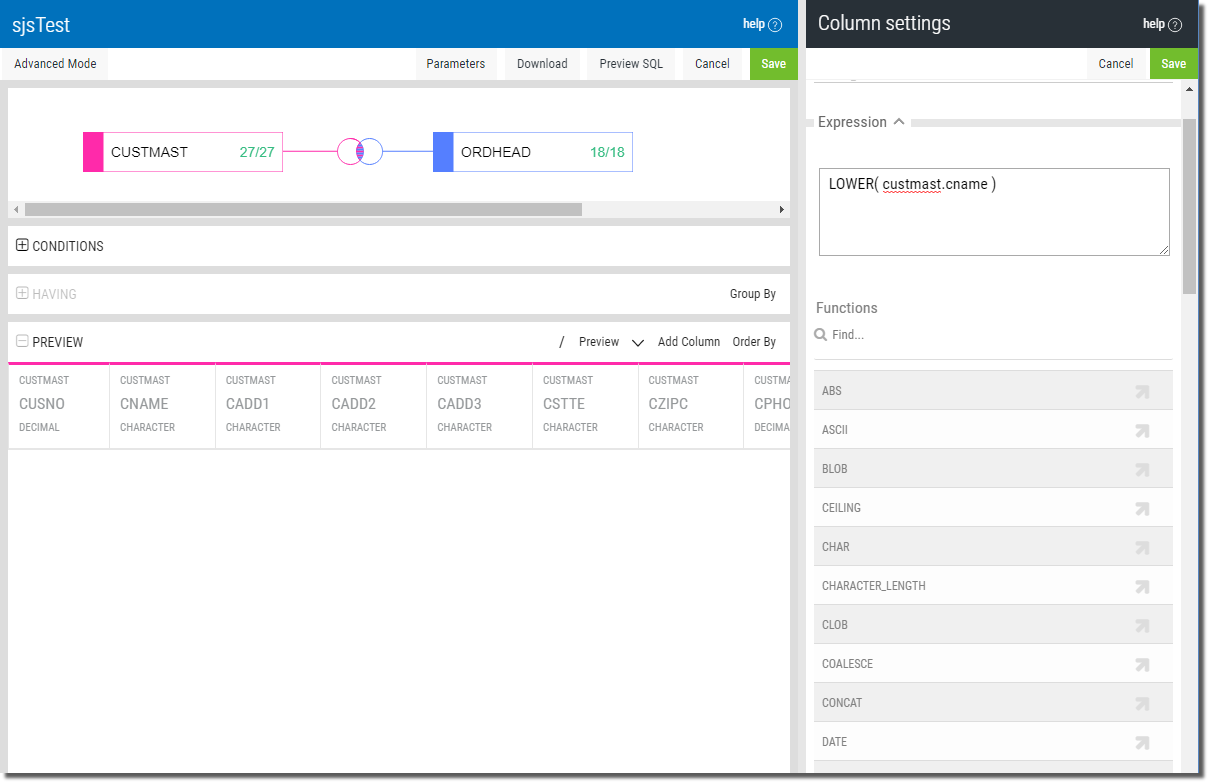
Task: Insert the DATE function using its arrow icon
Action: click(x=1142, y=742)
